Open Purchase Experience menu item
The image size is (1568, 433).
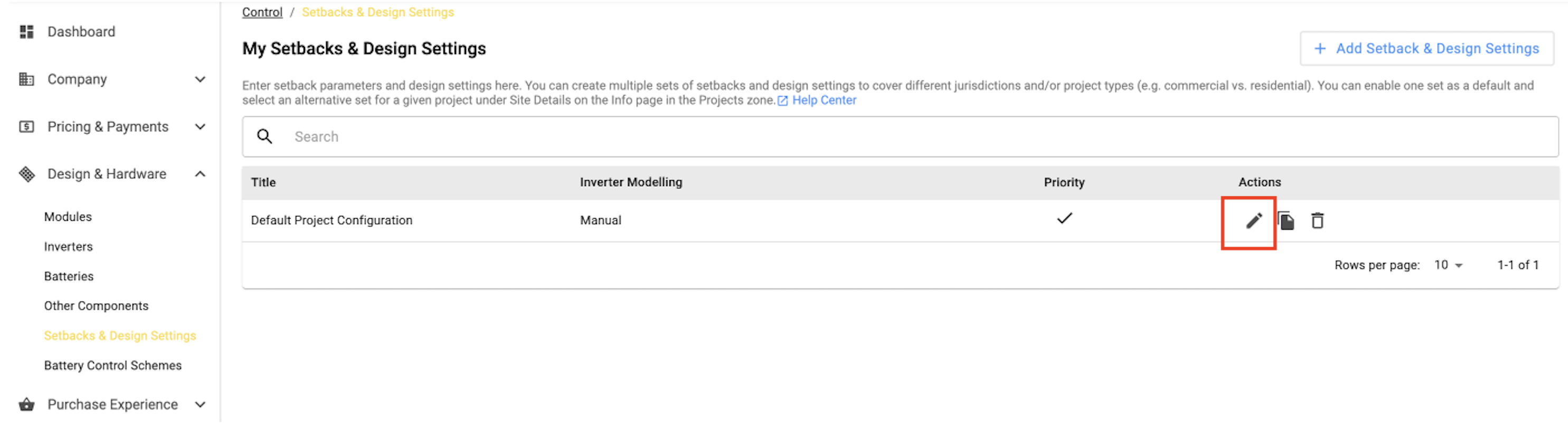(112, 404)
